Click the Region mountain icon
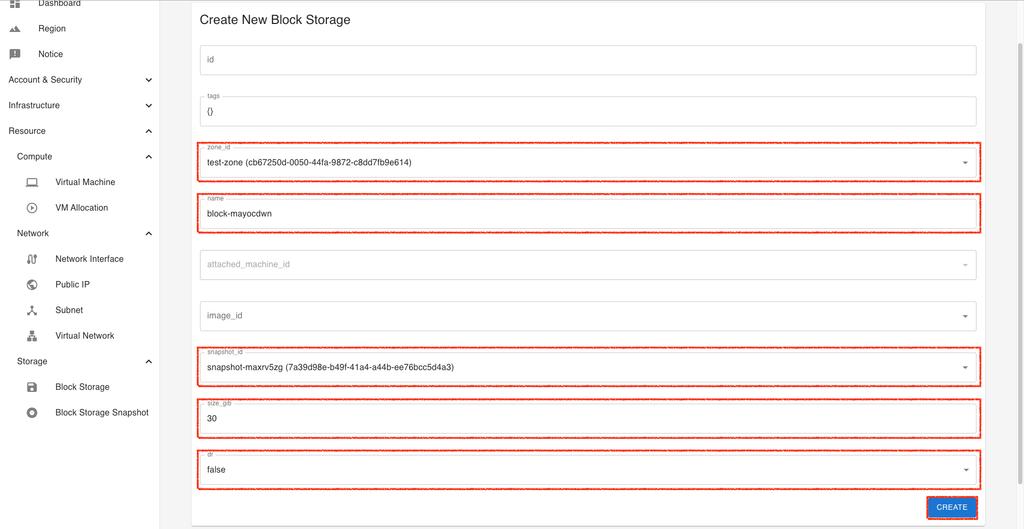This screenshot has height=529, width=1024. (x=14, y=29)
